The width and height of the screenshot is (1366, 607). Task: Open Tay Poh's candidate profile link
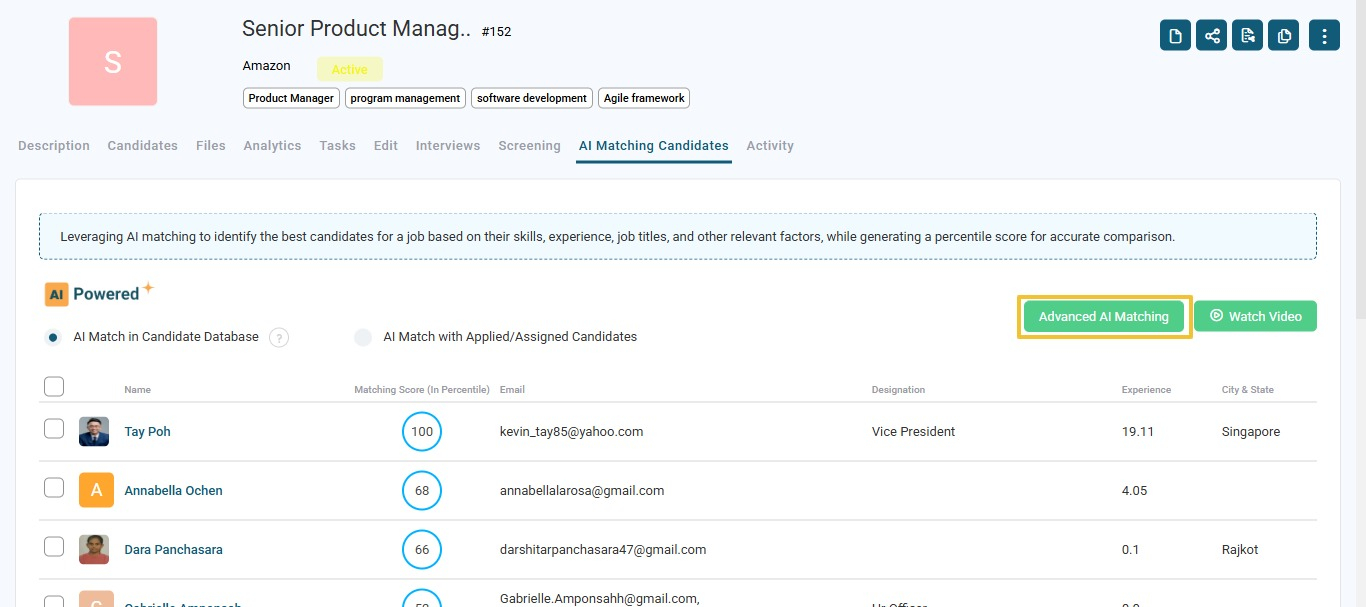click(x=147, y=432)
